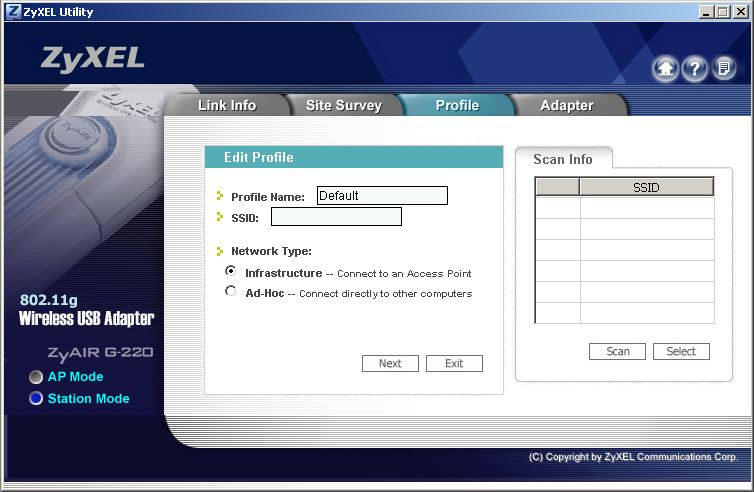Maximize the ZyXEL Utility window

(x=722, y=12)
